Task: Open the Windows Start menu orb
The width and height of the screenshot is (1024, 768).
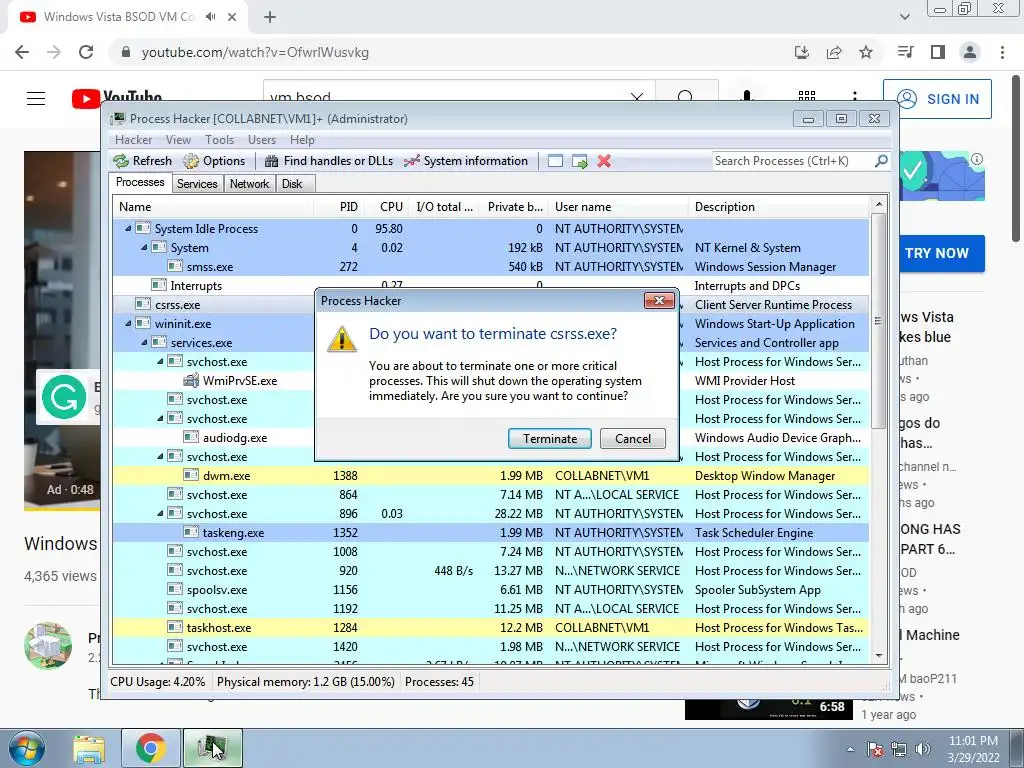Action: [x=26, y=748]
